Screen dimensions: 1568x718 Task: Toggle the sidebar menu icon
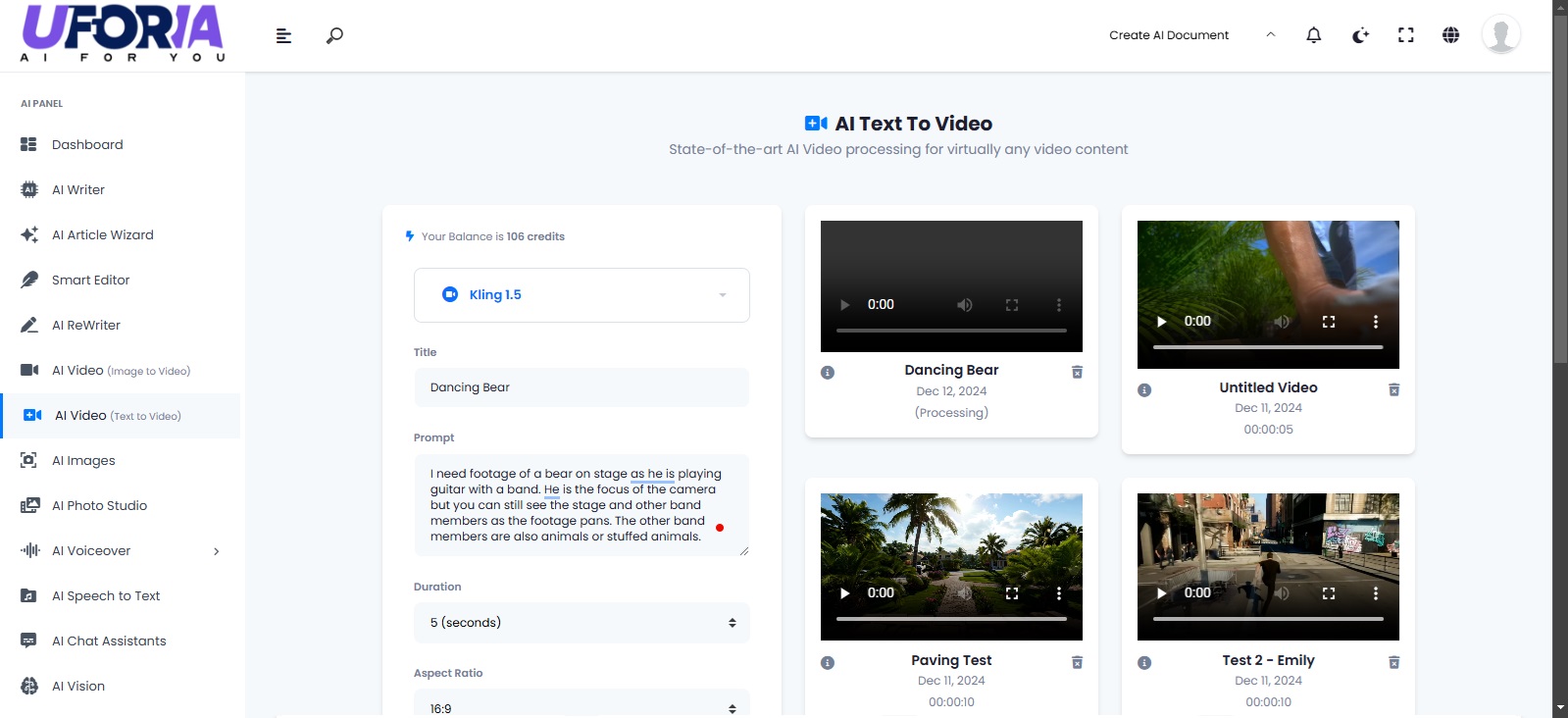click(x=283, y=35)
